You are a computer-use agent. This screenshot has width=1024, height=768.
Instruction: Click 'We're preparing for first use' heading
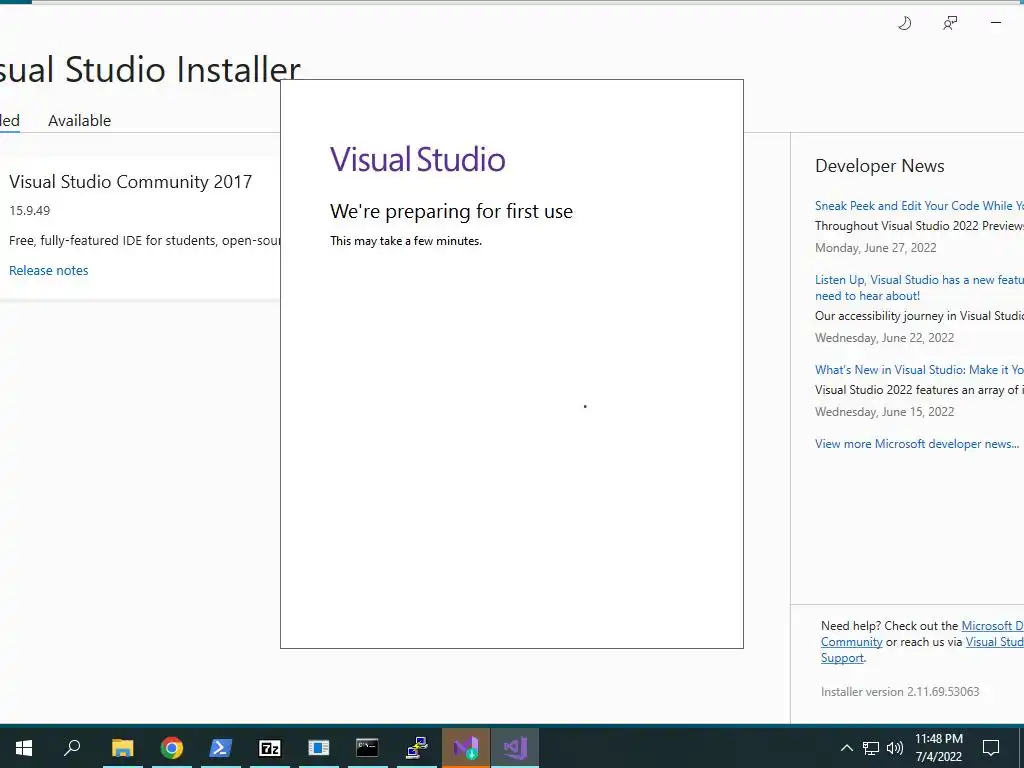pos(451,211)
